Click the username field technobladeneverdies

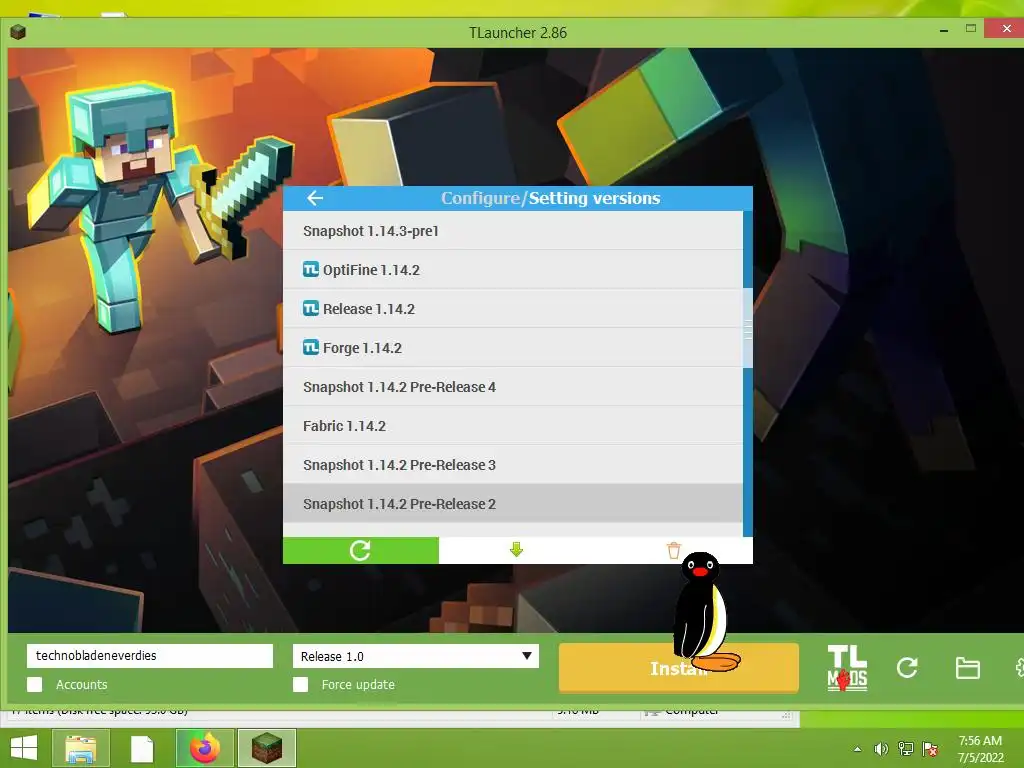pos(150,656)
